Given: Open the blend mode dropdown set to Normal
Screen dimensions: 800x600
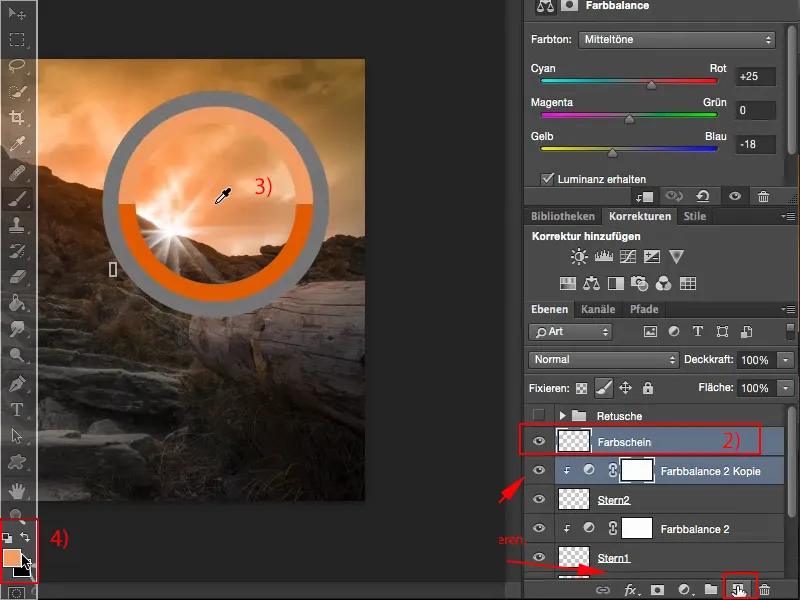Looking at the screenshot, I should coord(603,360).
